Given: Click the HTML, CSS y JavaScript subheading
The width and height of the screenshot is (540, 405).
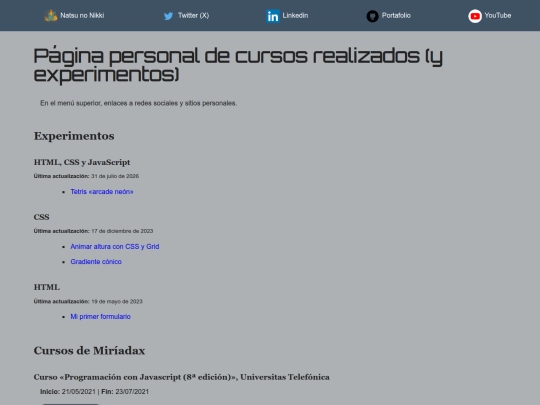Looking at the screenshot, I should pos(82,162).
